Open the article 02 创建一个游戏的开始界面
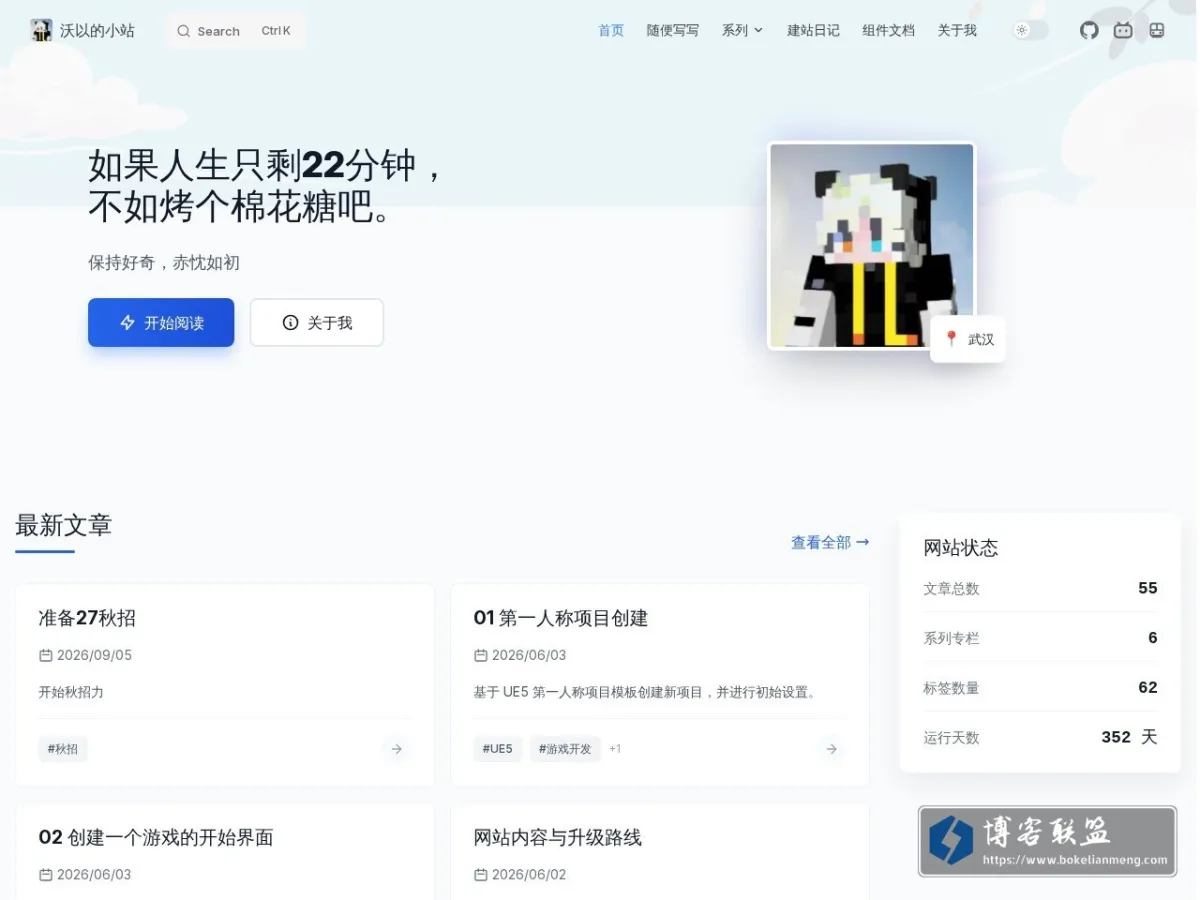Viewport: 1200px width, 900px height. pos(156,837)
